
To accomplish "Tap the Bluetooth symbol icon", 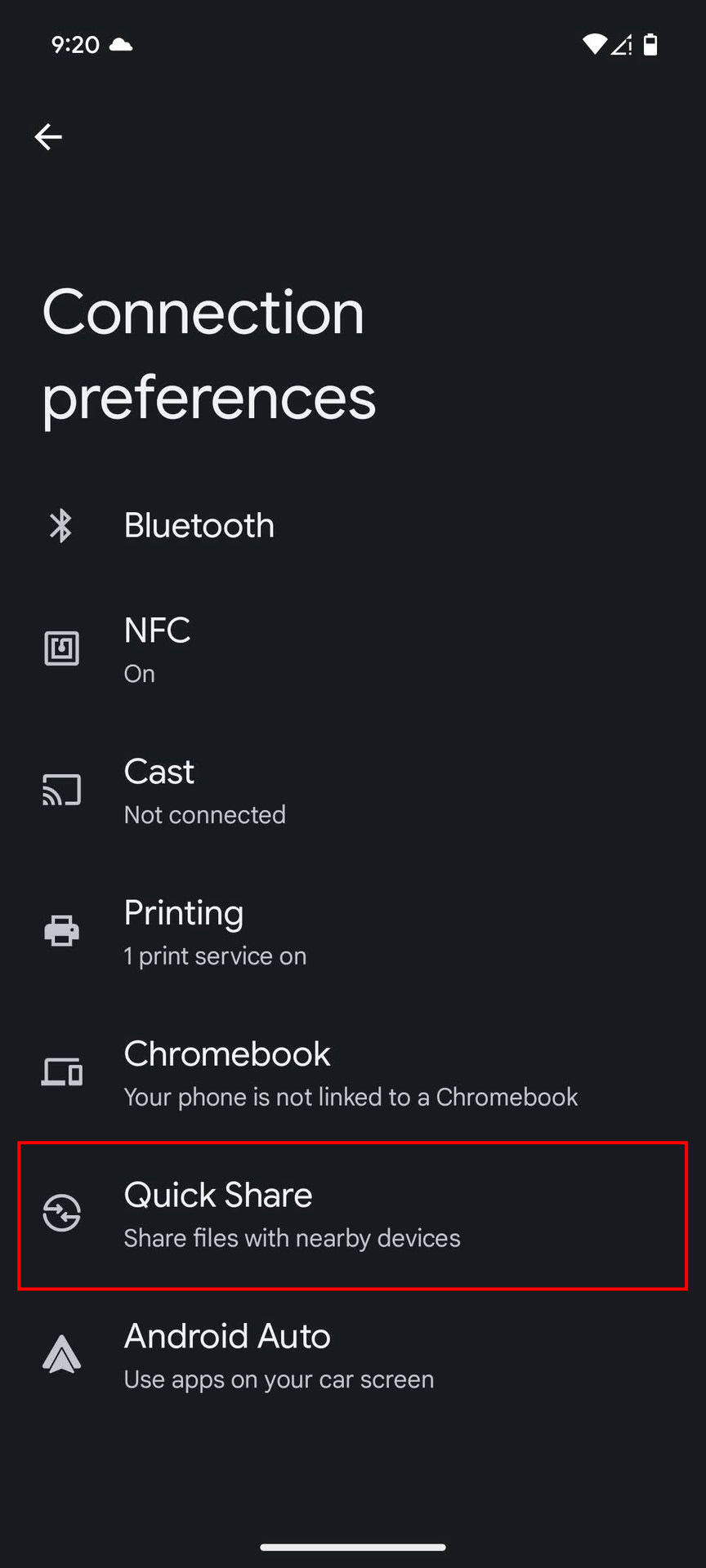I will tap(61, 525).
